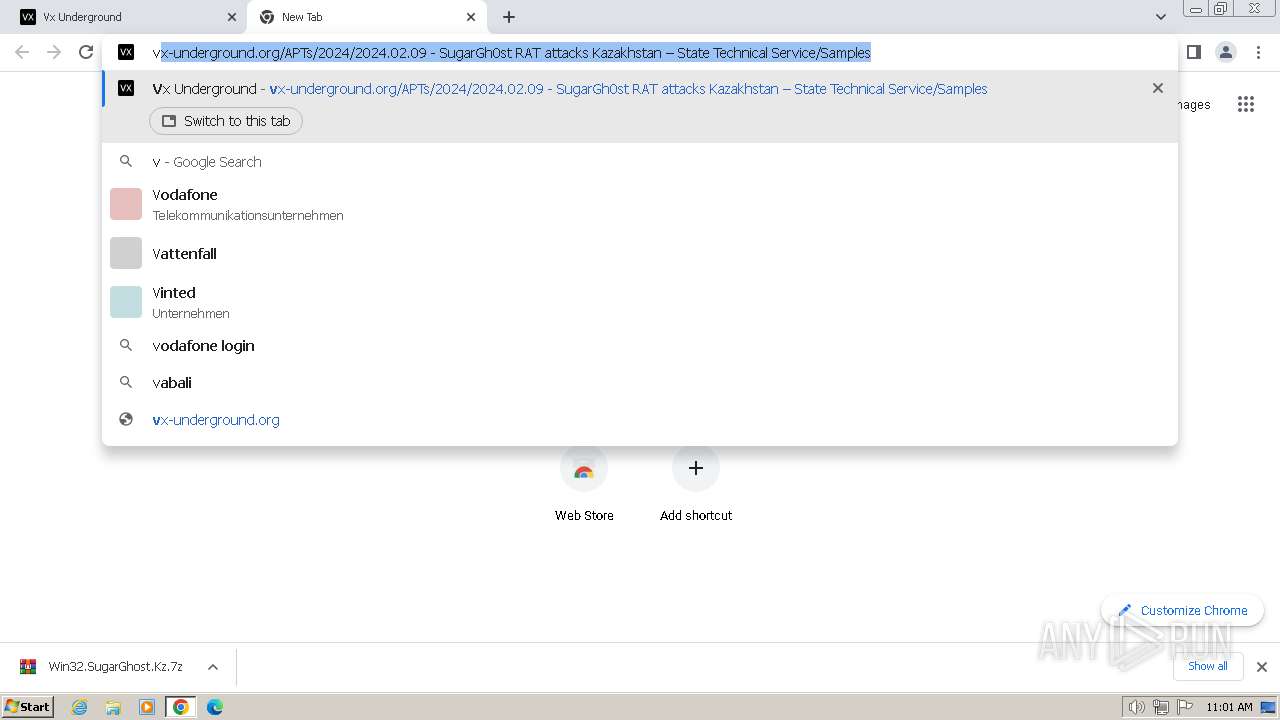1280x720 pixels.
Task: Click the 11:01 AM system clock
Action: click(1229, 707)
